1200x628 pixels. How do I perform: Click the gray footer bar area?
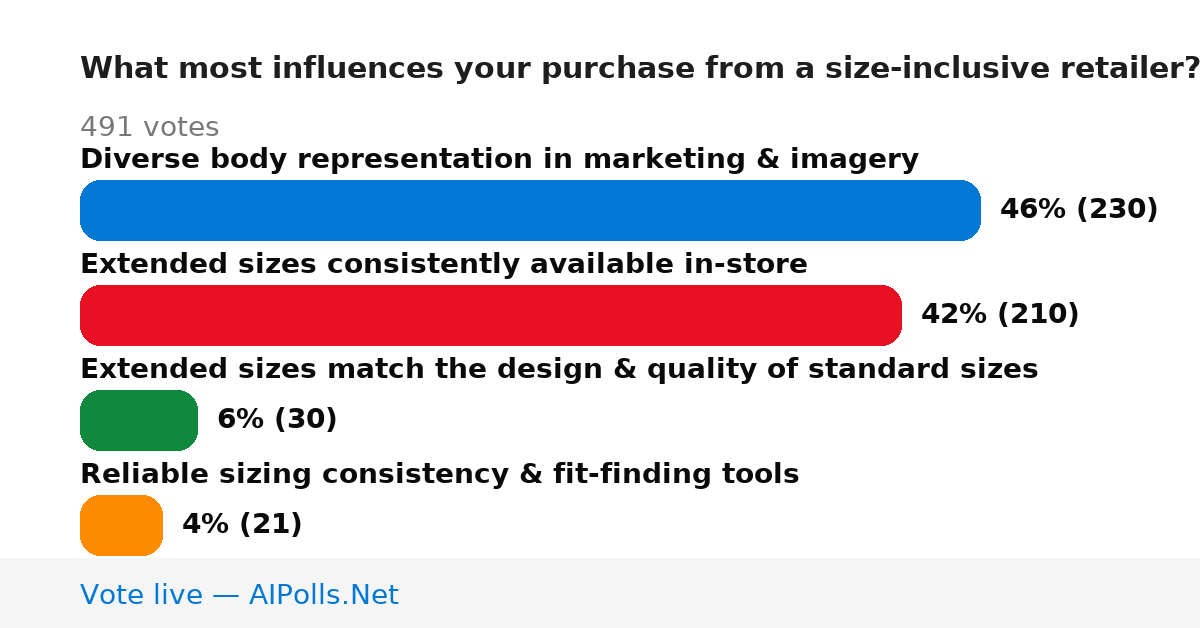(x=600, y=593)
